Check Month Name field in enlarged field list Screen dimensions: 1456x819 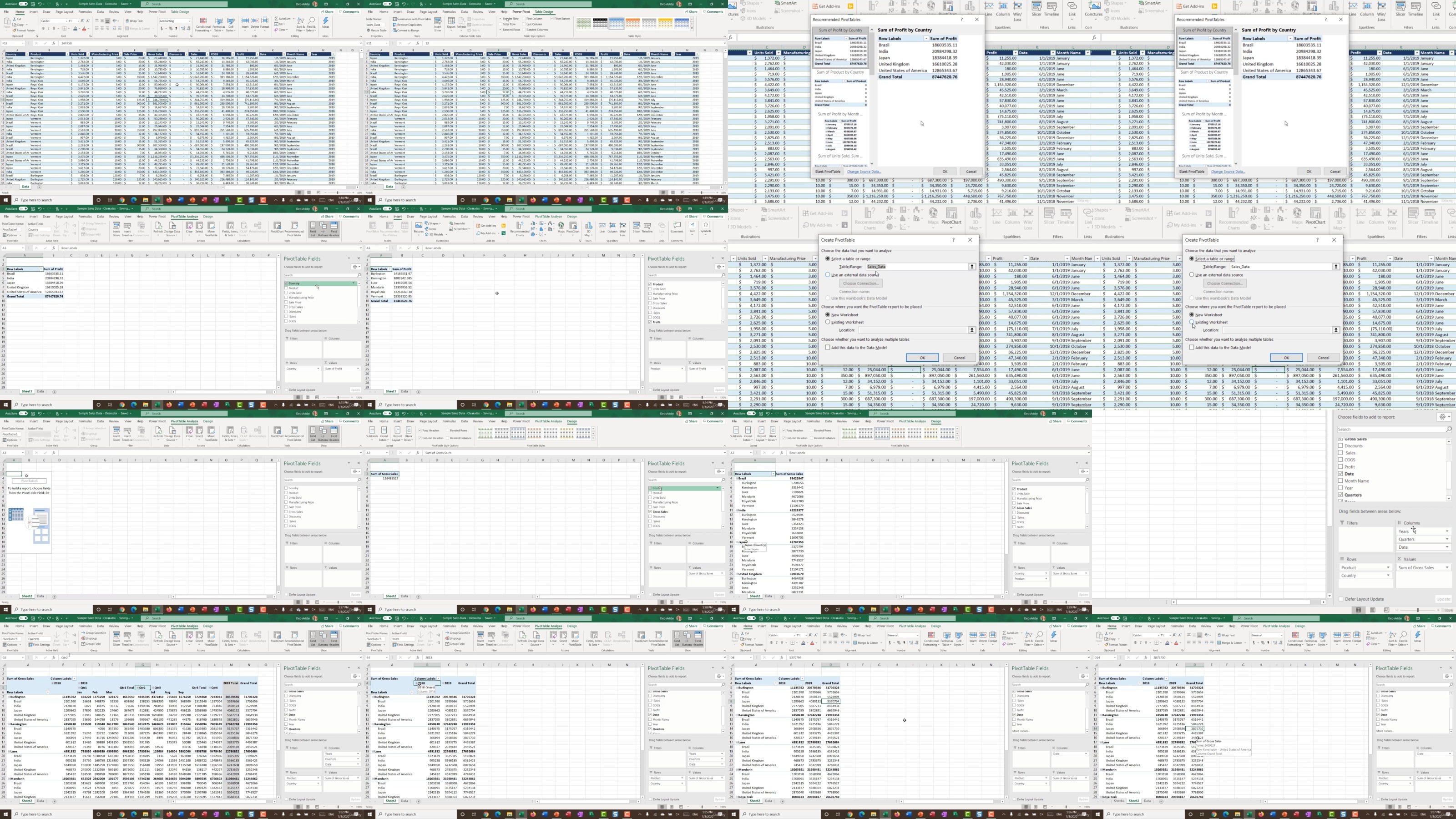click(x=1340, y=481)
